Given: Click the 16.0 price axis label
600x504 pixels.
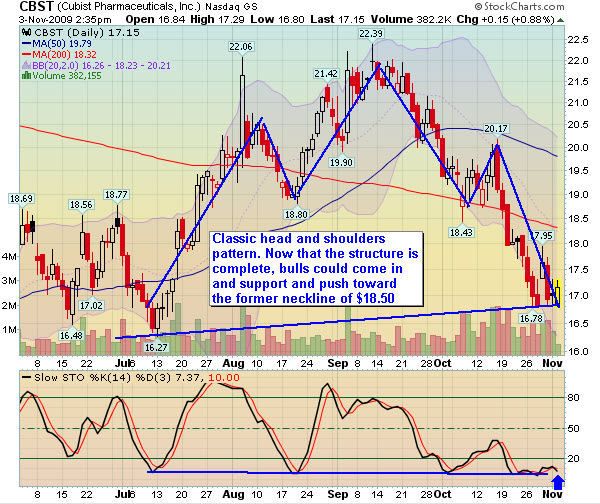Looking at the screenshot, I should (577, 351).
